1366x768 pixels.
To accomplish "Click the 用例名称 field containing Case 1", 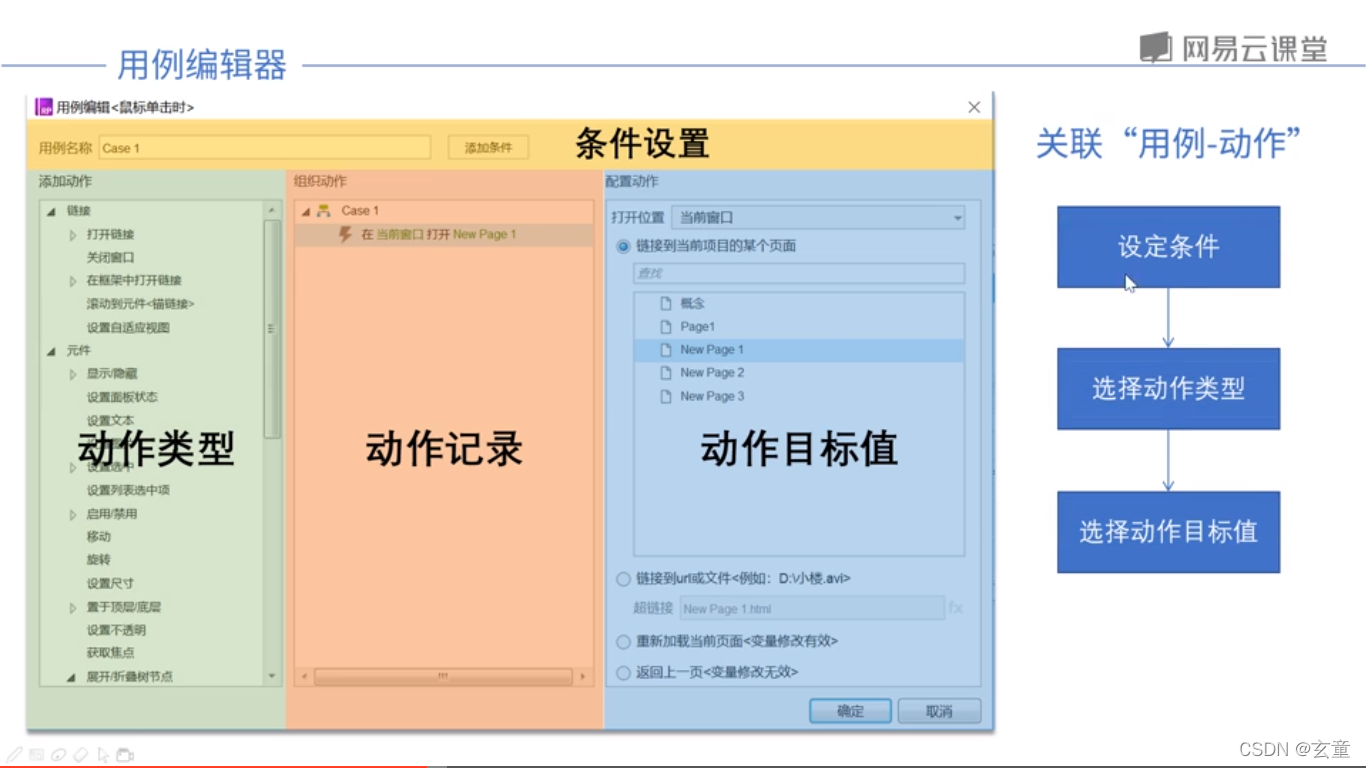I will (x=263, y=147).
